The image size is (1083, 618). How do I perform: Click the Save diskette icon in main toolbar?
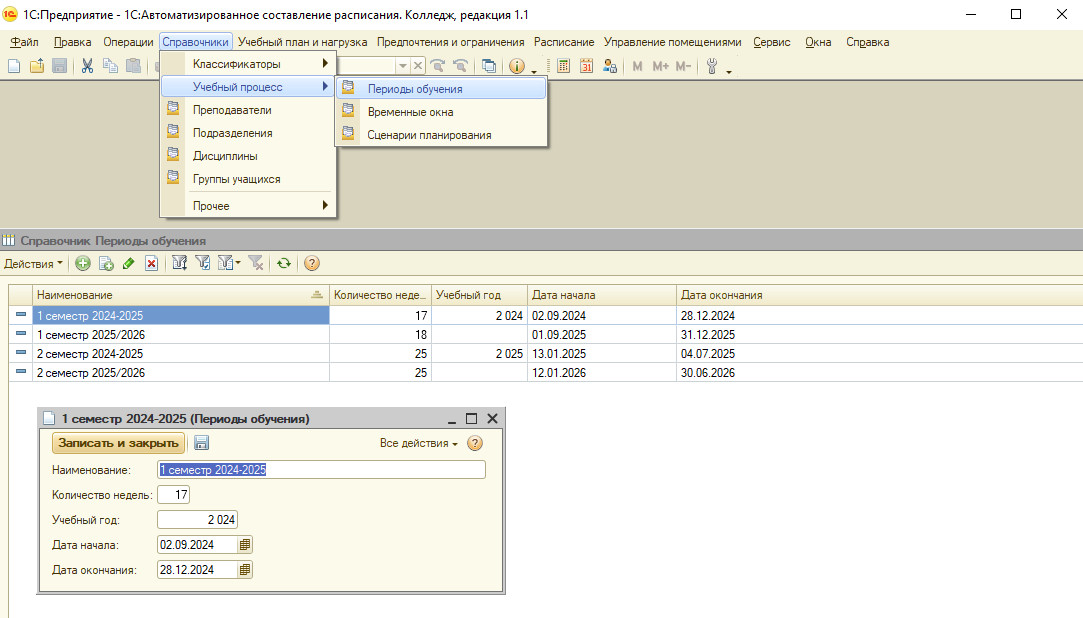[59, 66]
